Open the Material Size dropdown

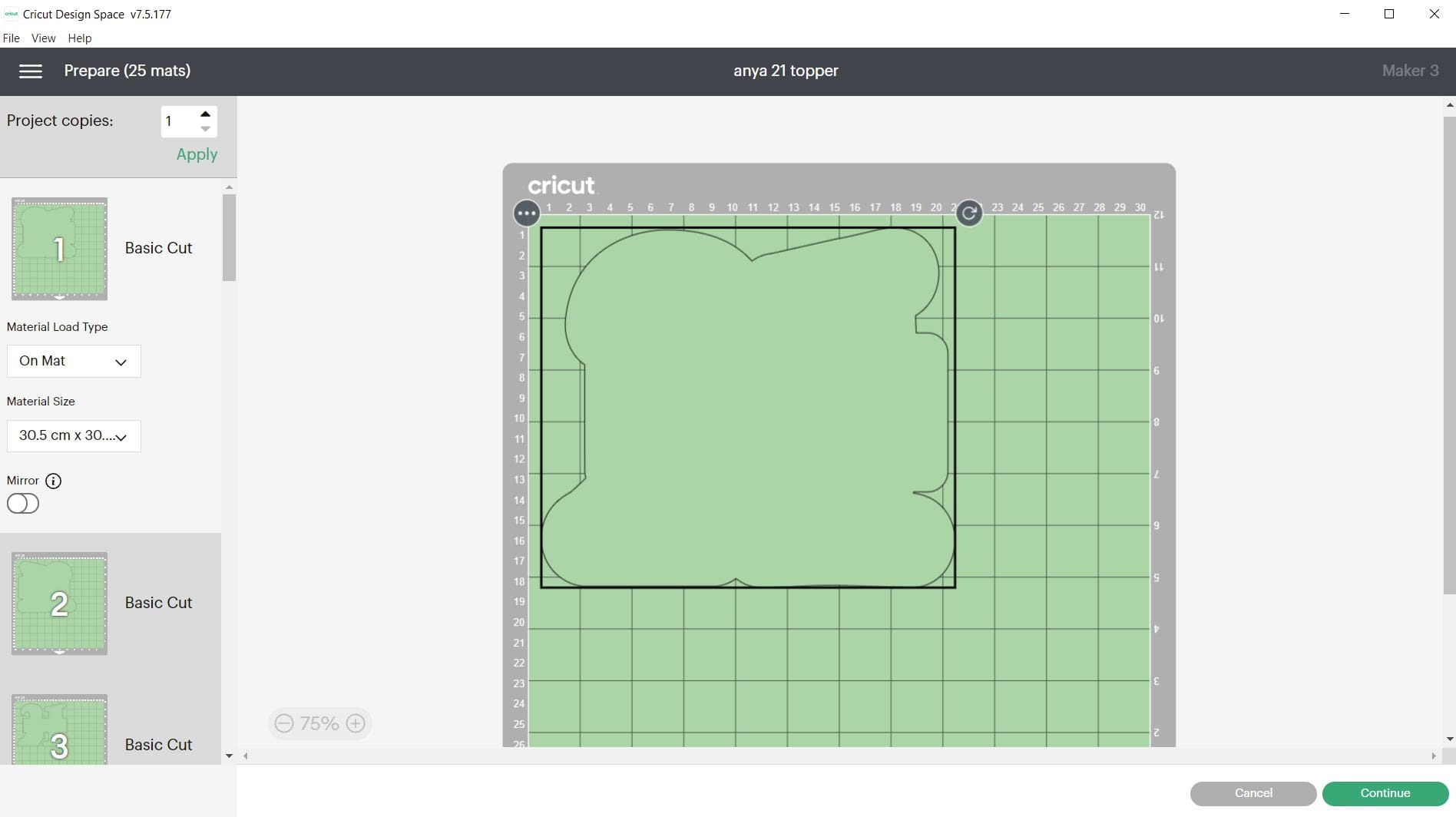tap(74, 435)
